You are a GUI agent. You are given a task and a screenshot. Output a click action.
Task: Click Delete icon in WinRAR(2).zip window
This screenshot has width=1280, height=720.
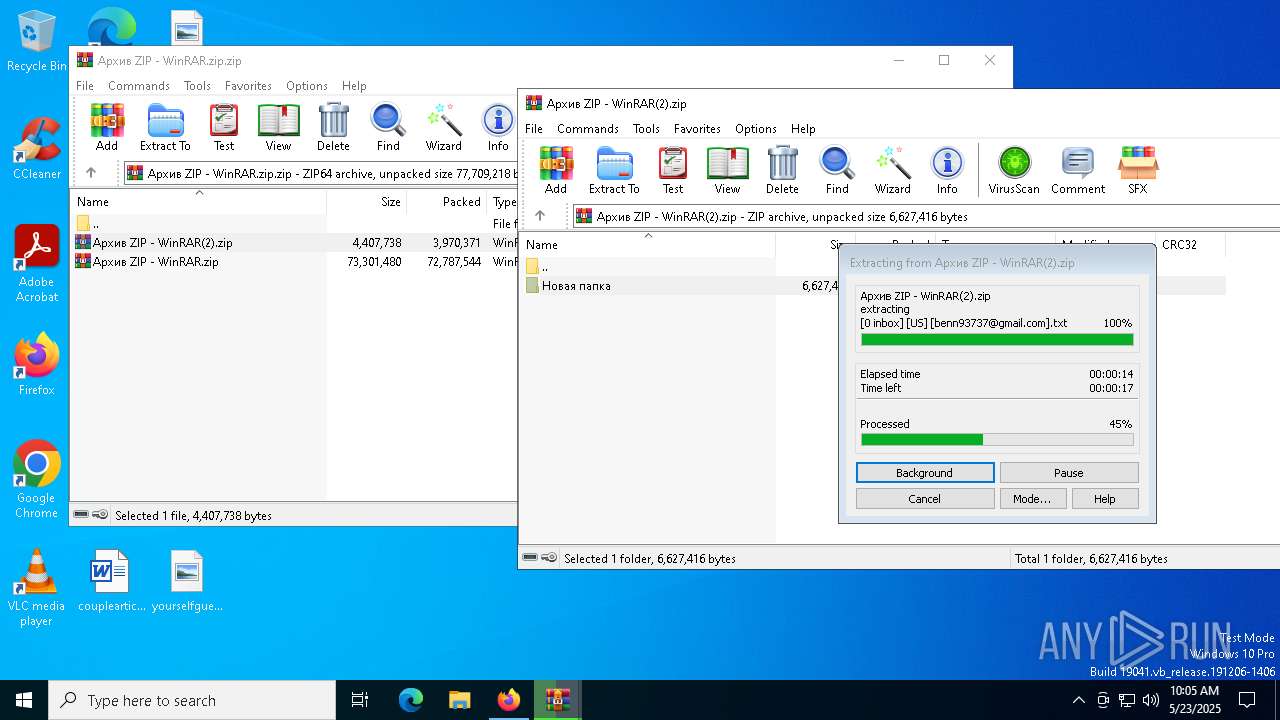pyautogui.click(x=782, y=169)
